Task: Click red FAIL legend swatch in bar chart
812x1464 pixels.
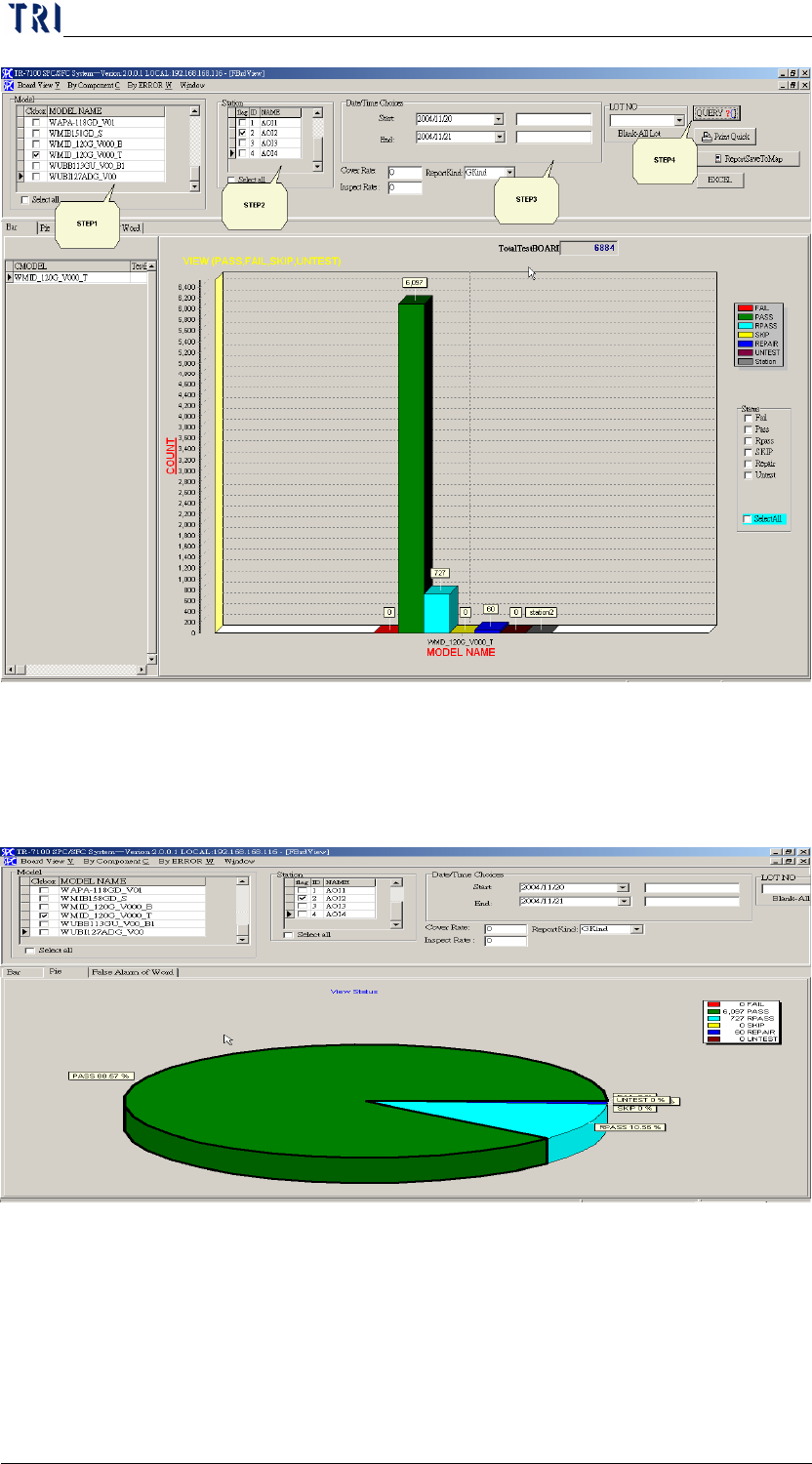Action: (746, 308)
